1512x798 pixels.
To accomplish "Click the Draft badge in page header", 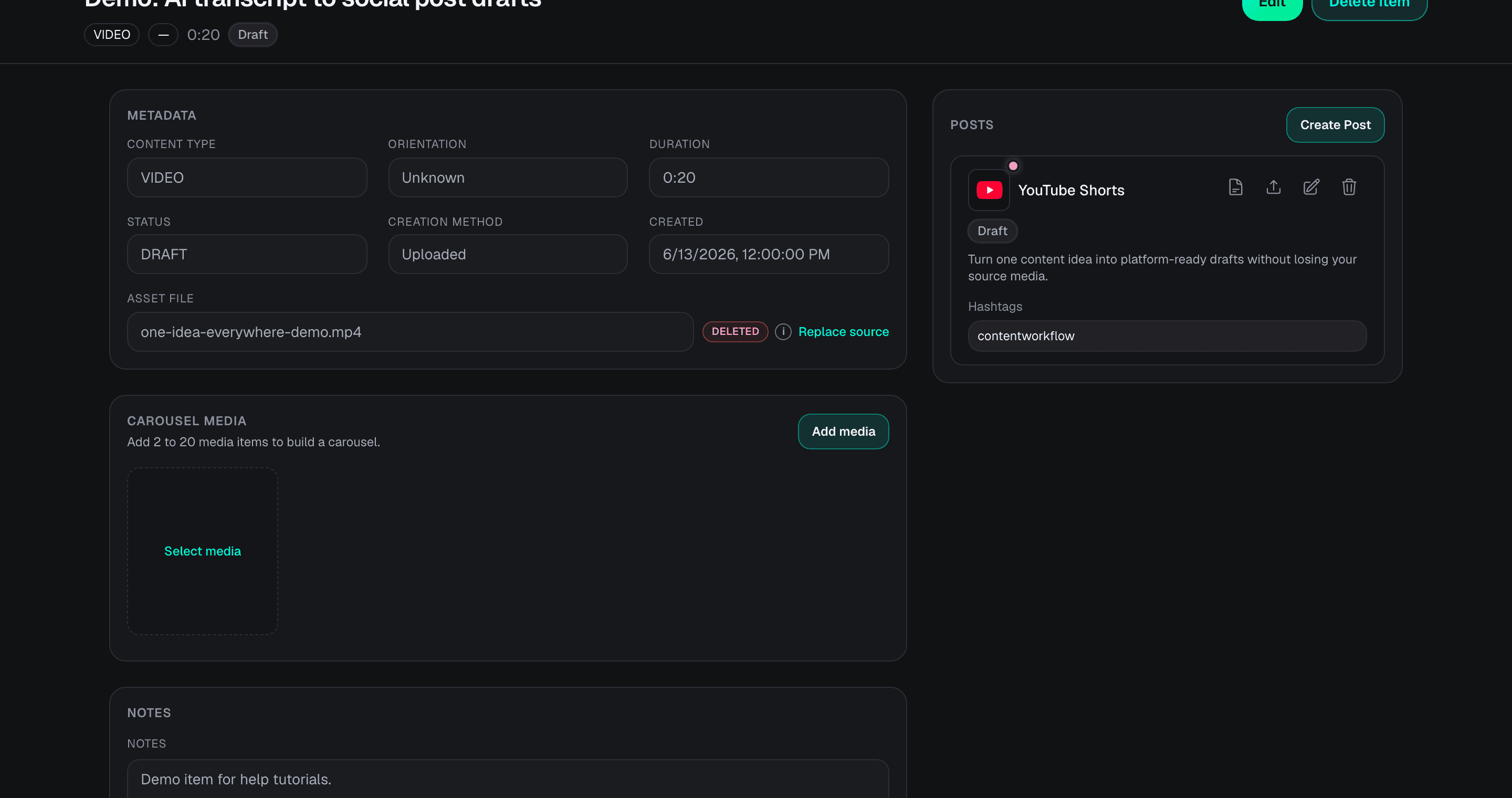I will [x=253, y=35].
